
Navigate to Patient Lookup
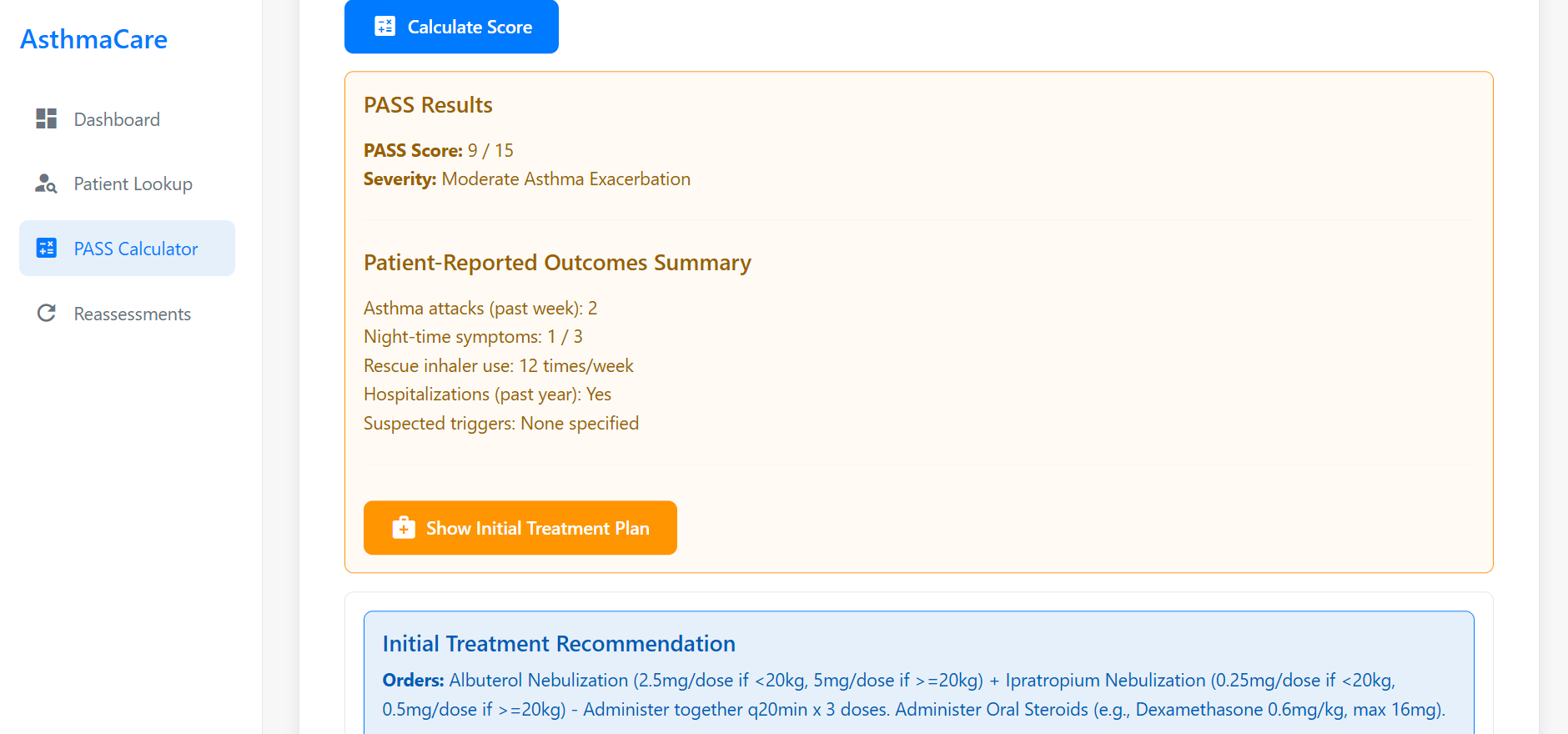pos(133,183)
